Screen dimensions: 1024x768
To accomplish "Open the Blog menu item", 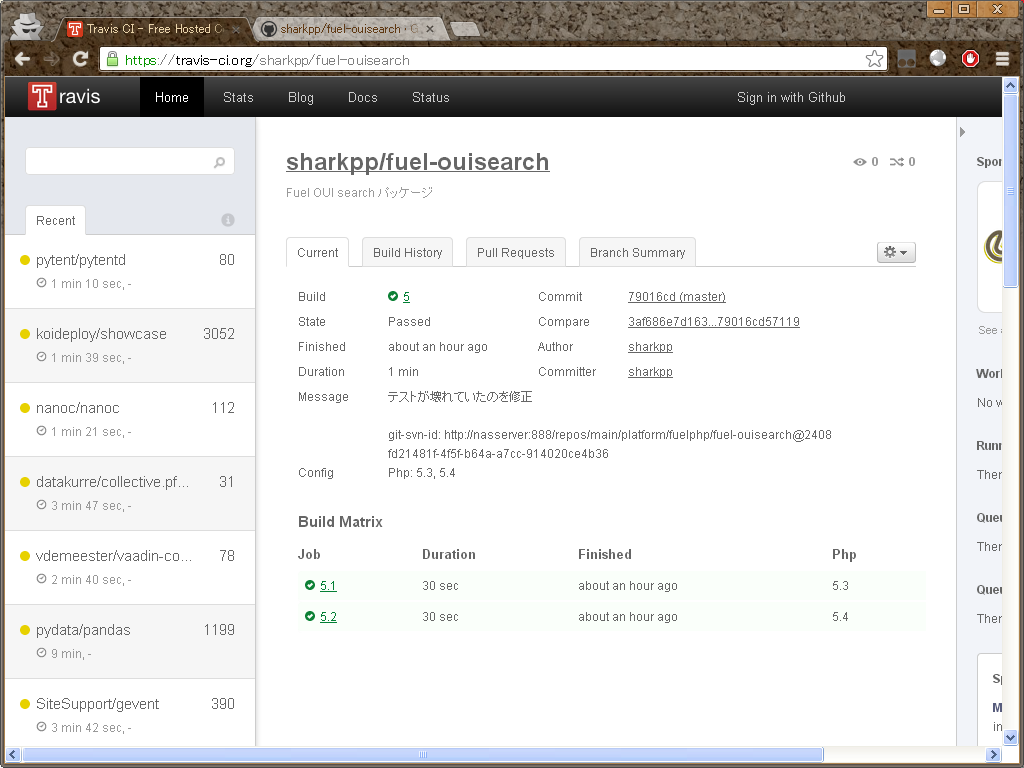I will click(301, 97).
